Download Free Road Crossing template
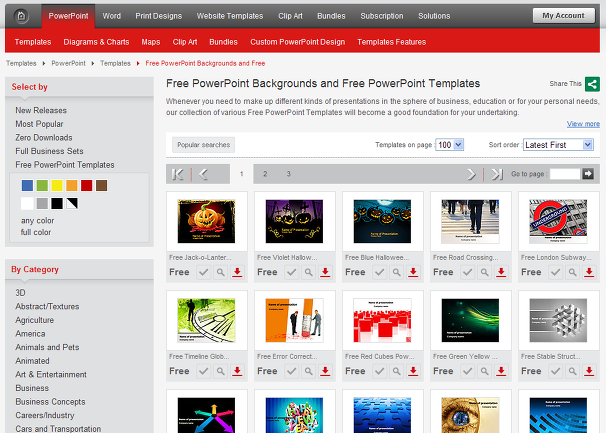Screen dimensions: 606x433 pyautogui.click(x=501, y=272)
